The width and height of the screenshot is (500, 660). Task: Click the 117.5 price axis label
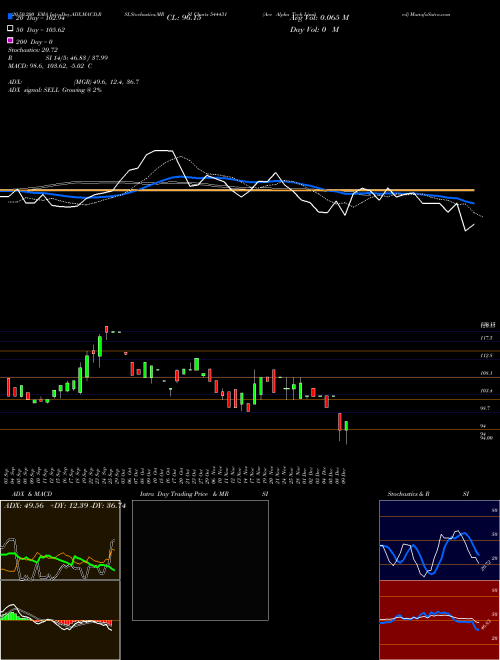click(x=486, y=338)
